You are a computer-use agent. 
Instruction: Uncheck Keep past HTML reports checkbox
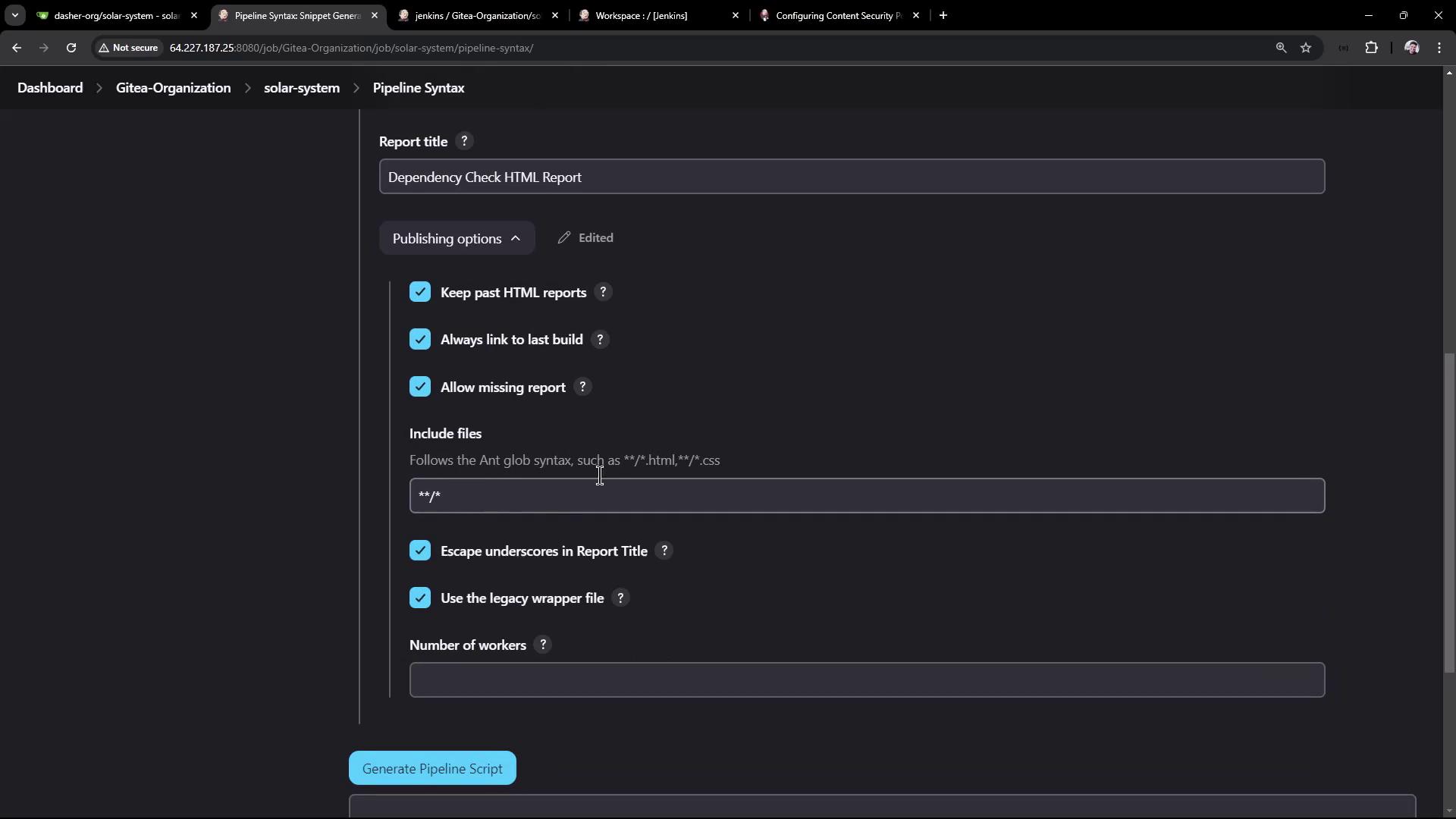(420, 292)
